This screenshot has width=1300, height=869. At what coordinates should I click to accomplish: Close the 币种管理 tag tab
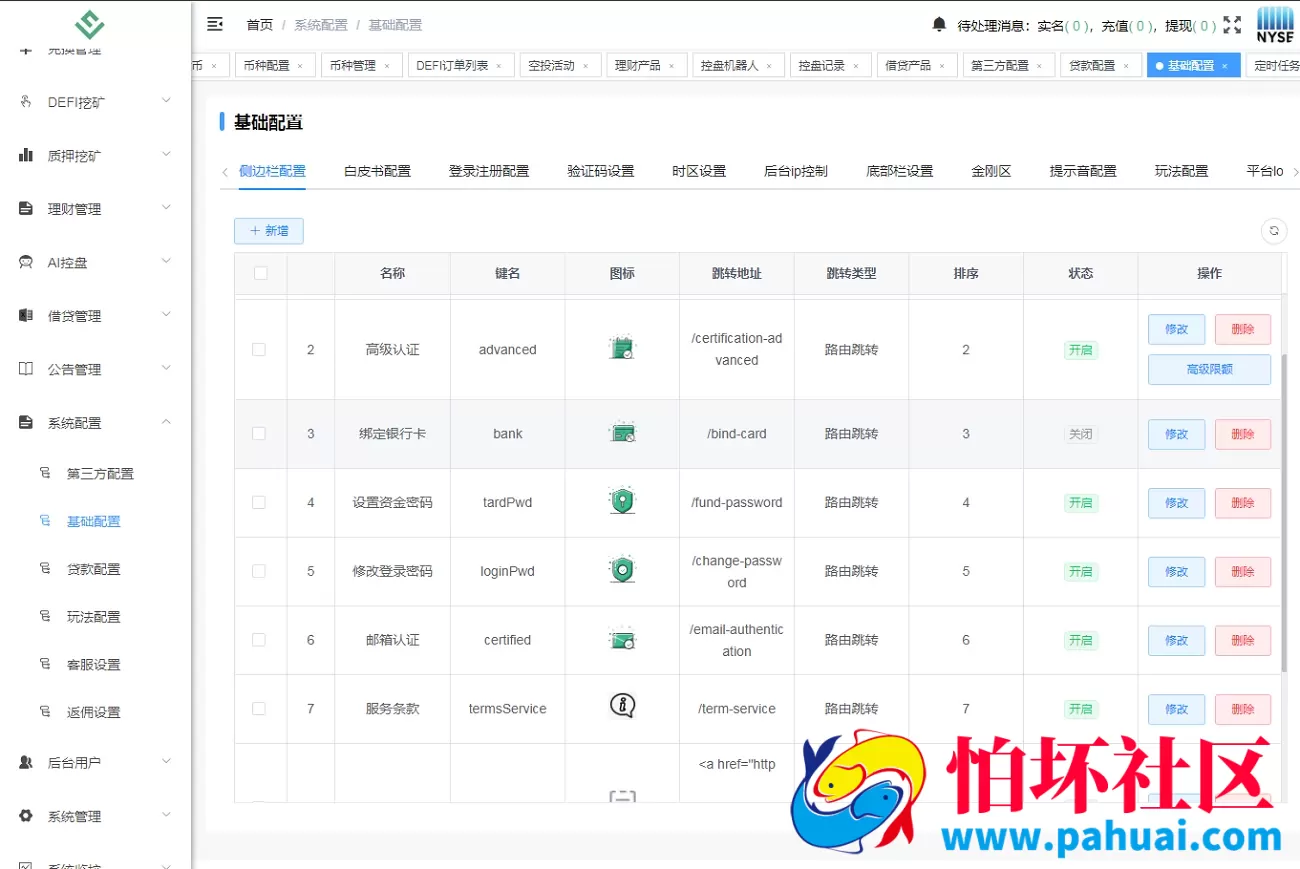click(386, 66)
